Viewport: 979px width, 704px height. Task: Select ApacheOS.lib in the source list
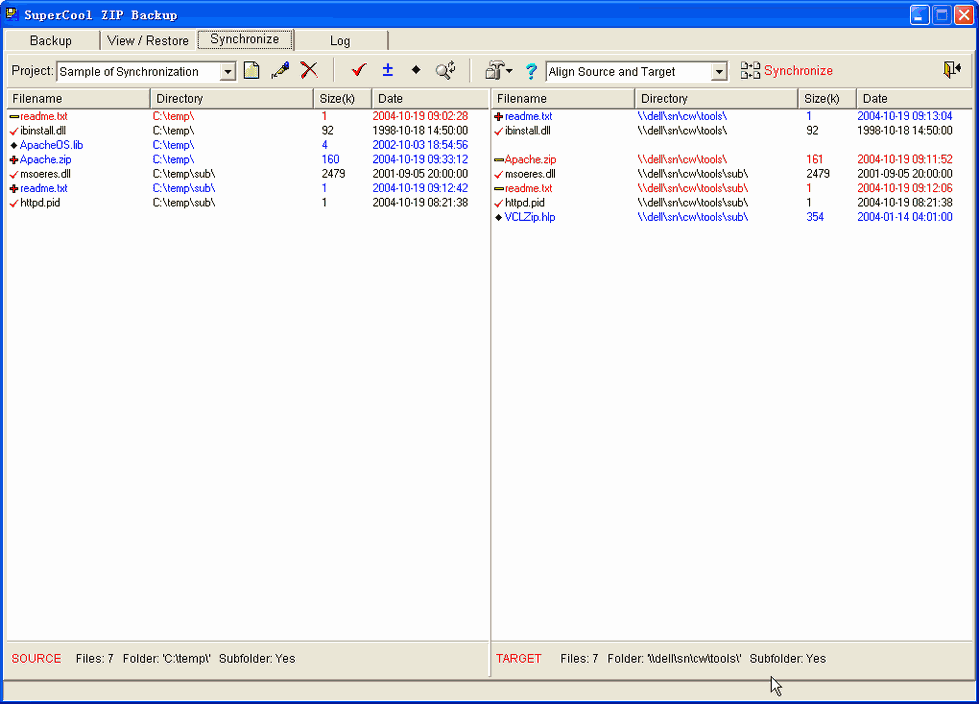51,145
